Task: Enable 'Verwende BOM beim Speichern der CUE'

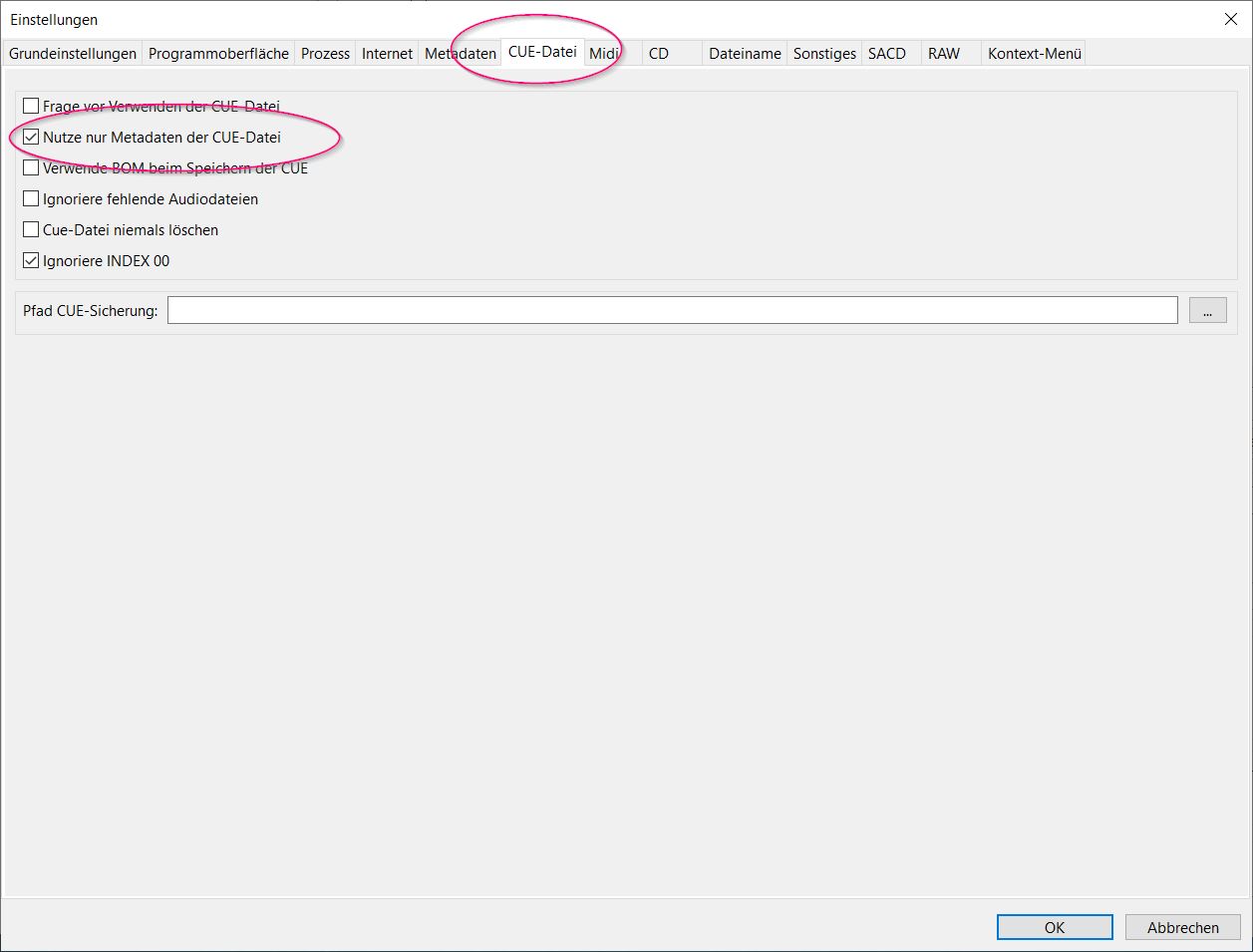Action: 31,167
